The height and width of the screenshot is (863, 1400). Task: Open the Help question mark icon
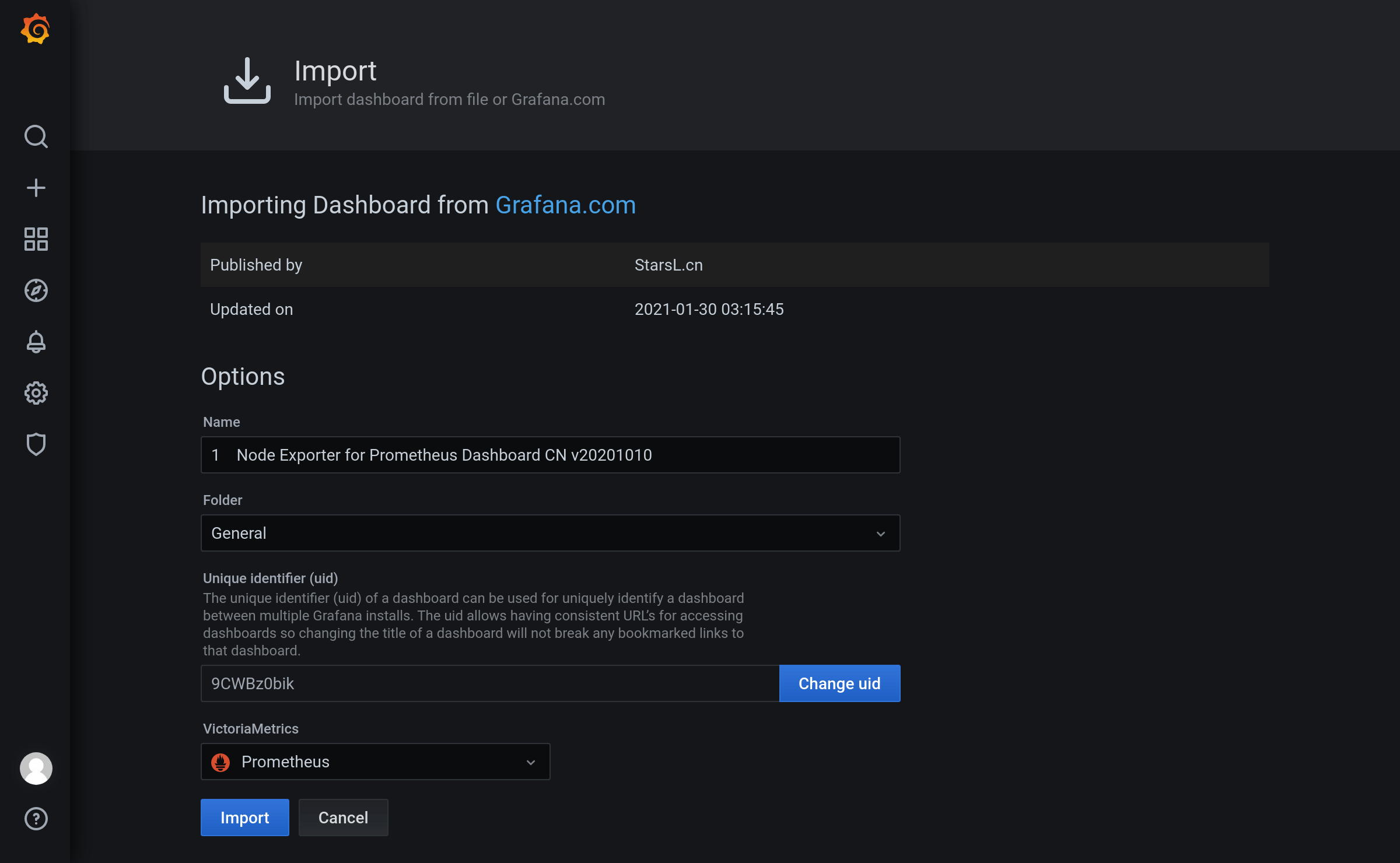point(35,818)
